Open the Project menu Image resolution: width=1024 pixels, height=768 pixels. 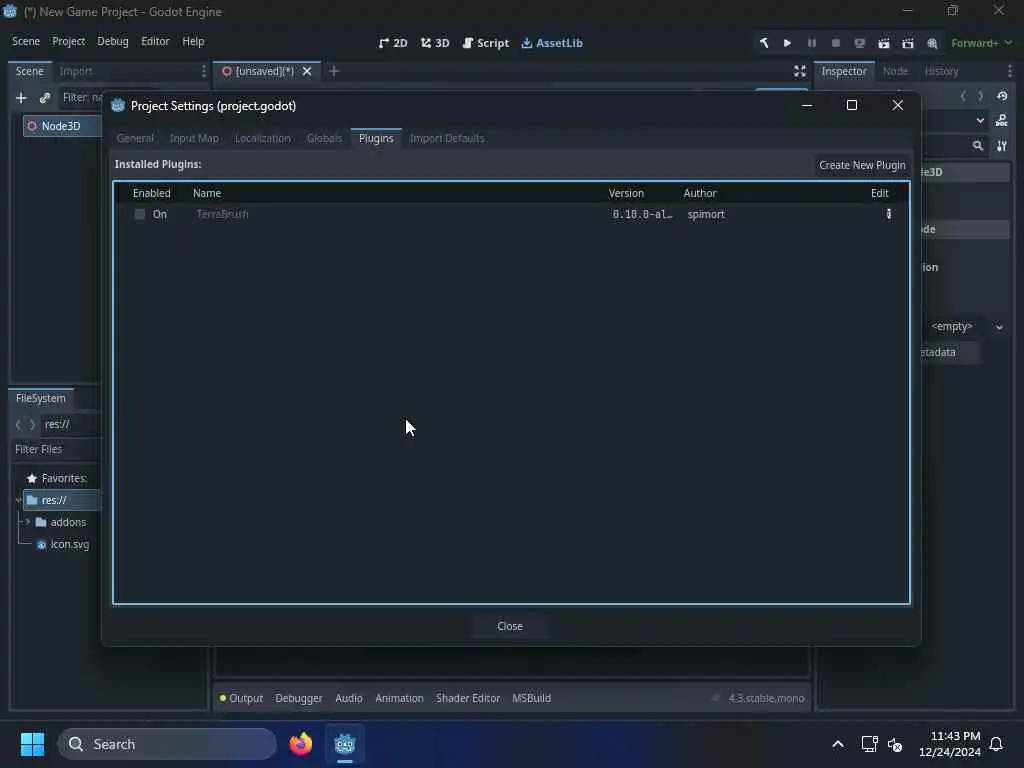pyautogui.click(x=69, y=41)
